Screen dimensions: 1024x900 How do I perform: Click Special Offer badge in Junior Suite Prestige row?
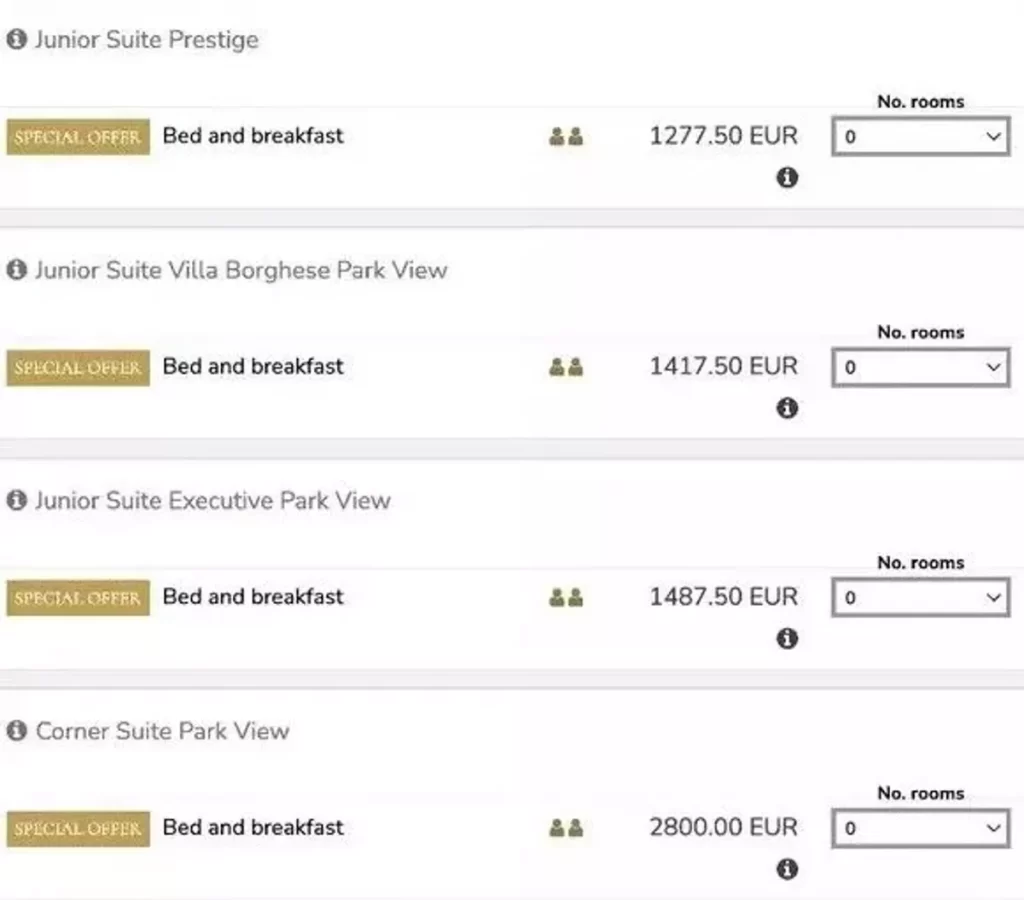pyautogui.click(x=78, y=137)
